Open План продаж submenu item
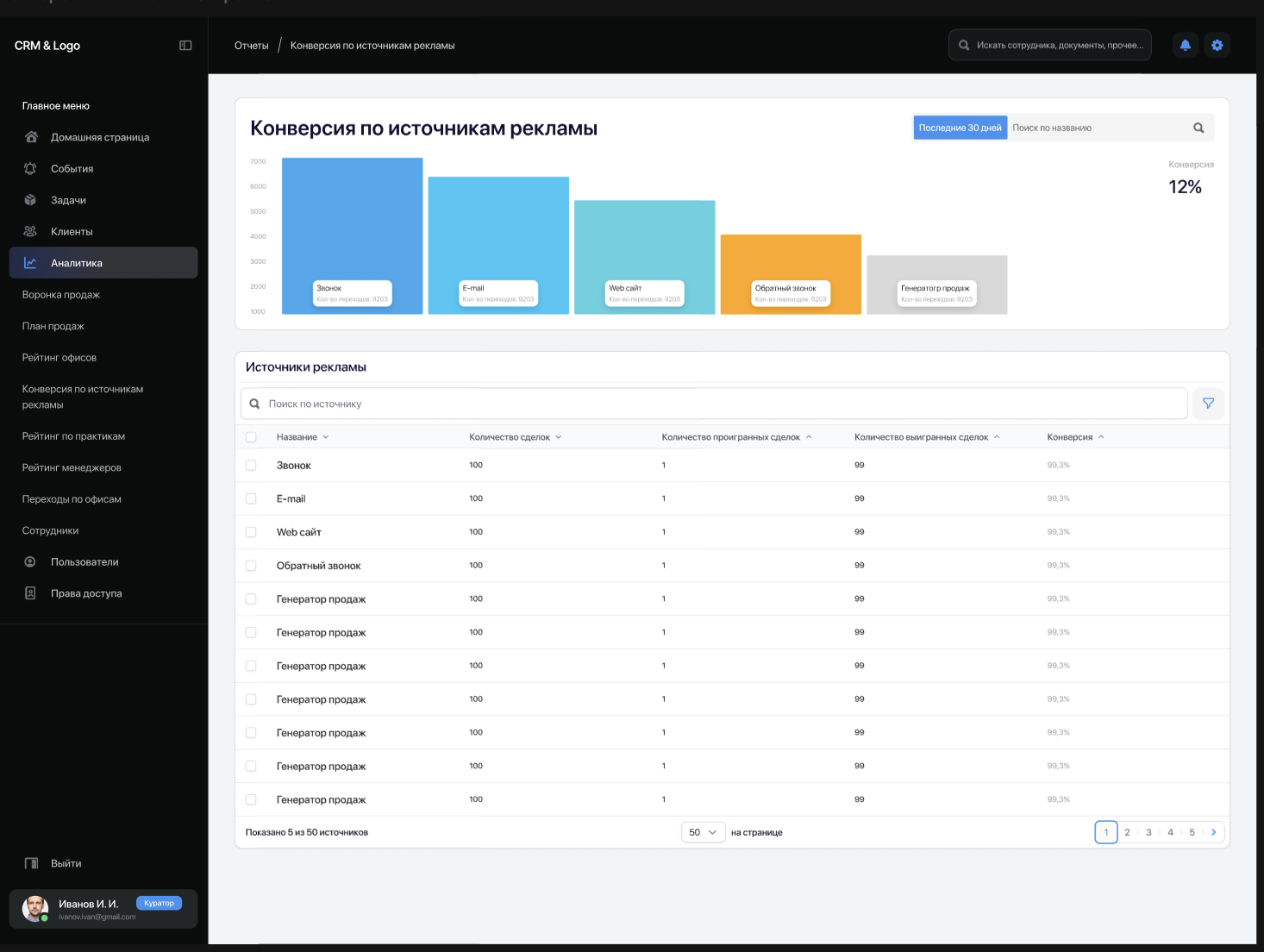This screenshot has width=1264, height=952. 53,326
